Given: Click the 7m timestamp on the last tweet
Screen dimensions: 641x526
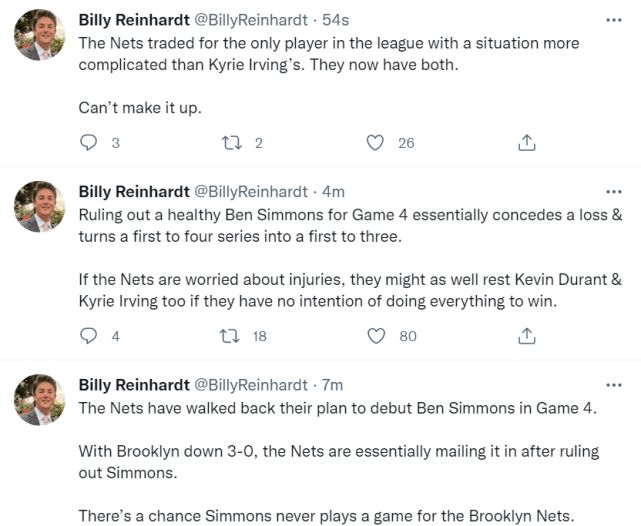Looking at the screenshot, I should [x=333, y=385].
